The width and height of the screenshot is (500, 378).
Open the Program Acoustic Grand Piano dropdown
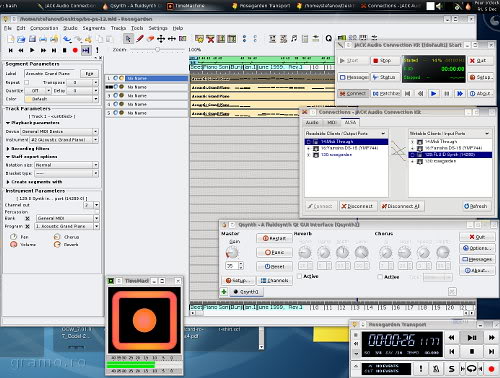67,226
